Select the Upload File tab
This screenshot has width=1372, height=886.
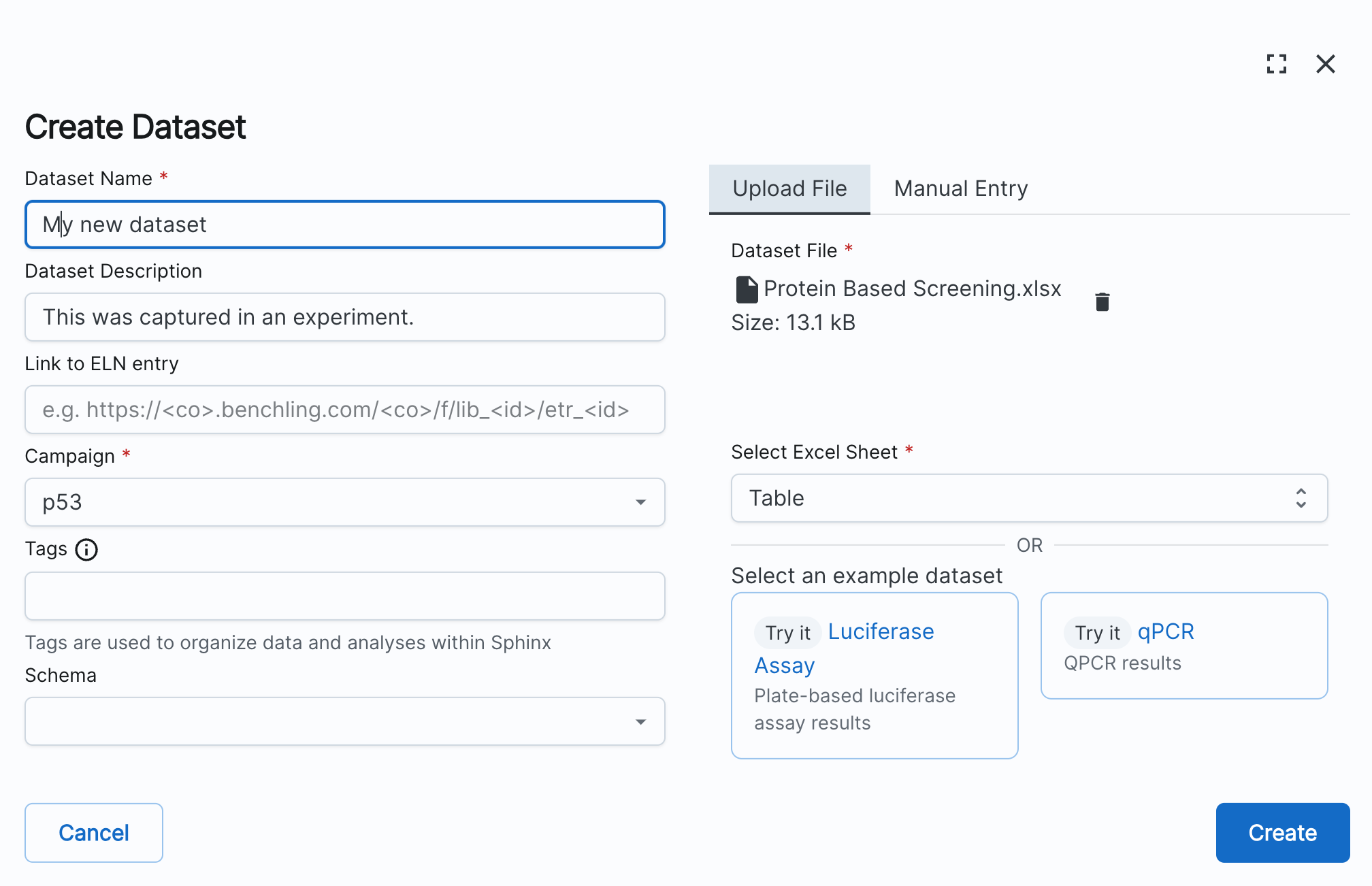click(789, 188)
